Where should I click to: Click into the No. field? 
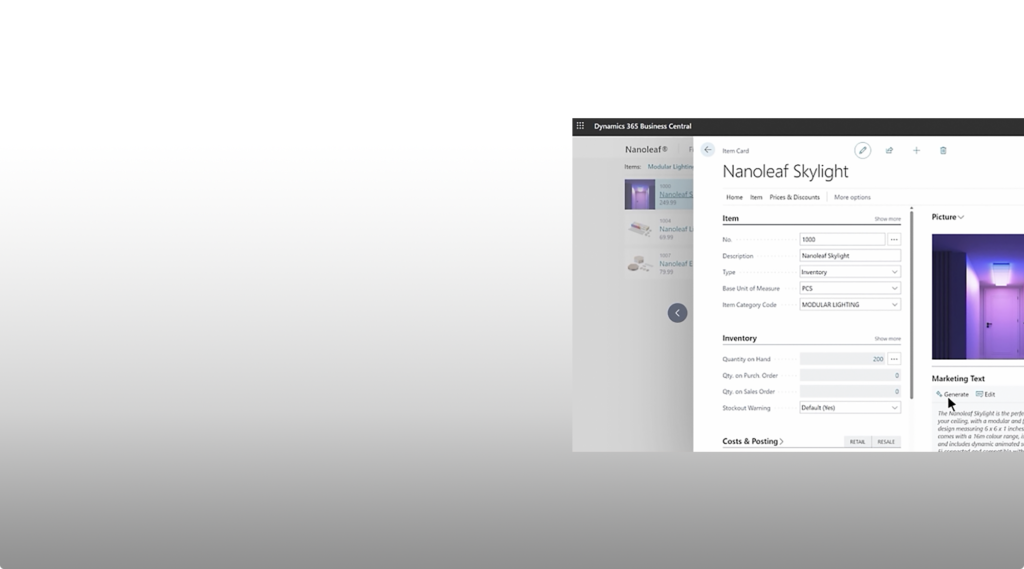[842, 239]
